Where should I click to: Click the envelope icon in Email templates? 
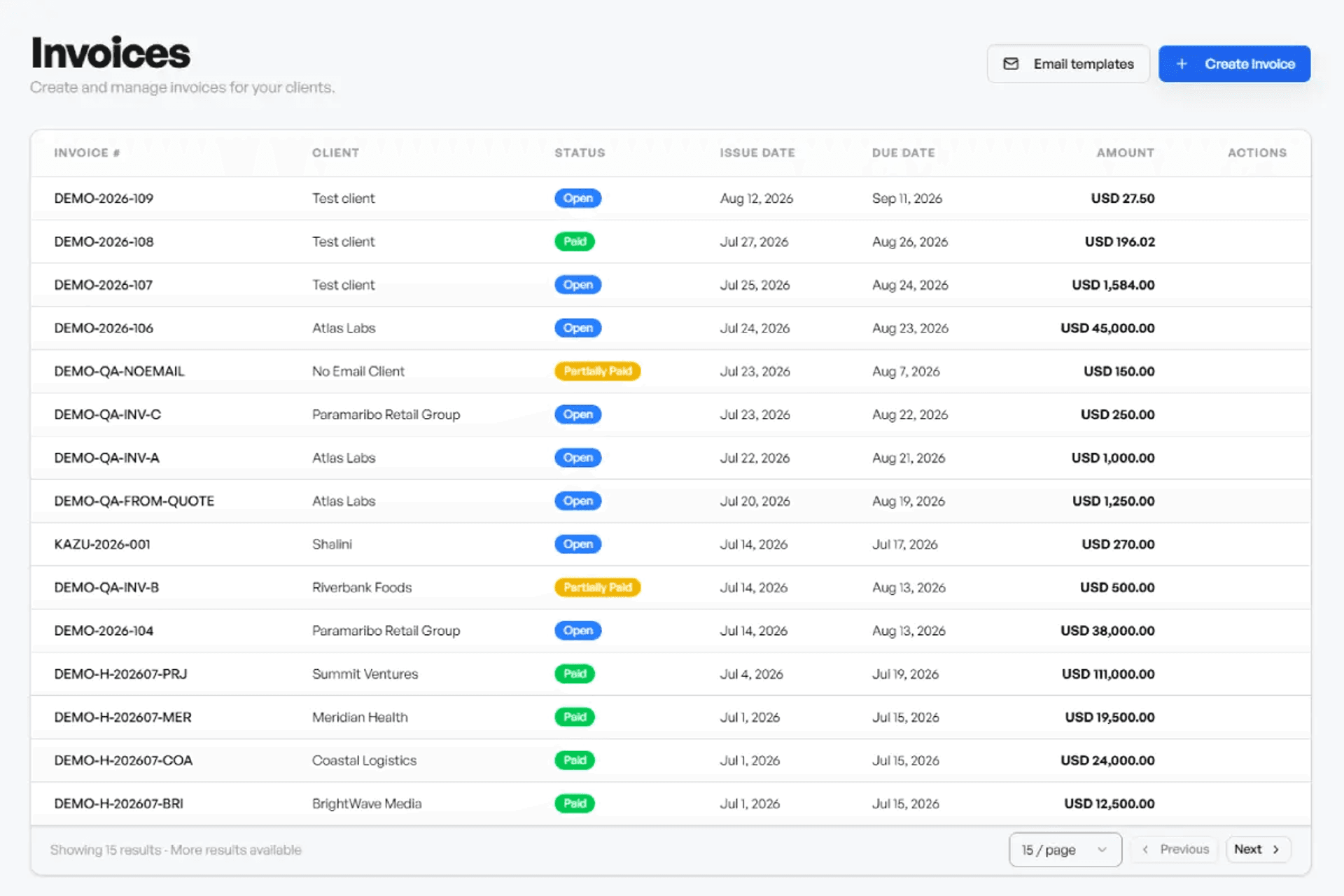[x=1011, y=64]
